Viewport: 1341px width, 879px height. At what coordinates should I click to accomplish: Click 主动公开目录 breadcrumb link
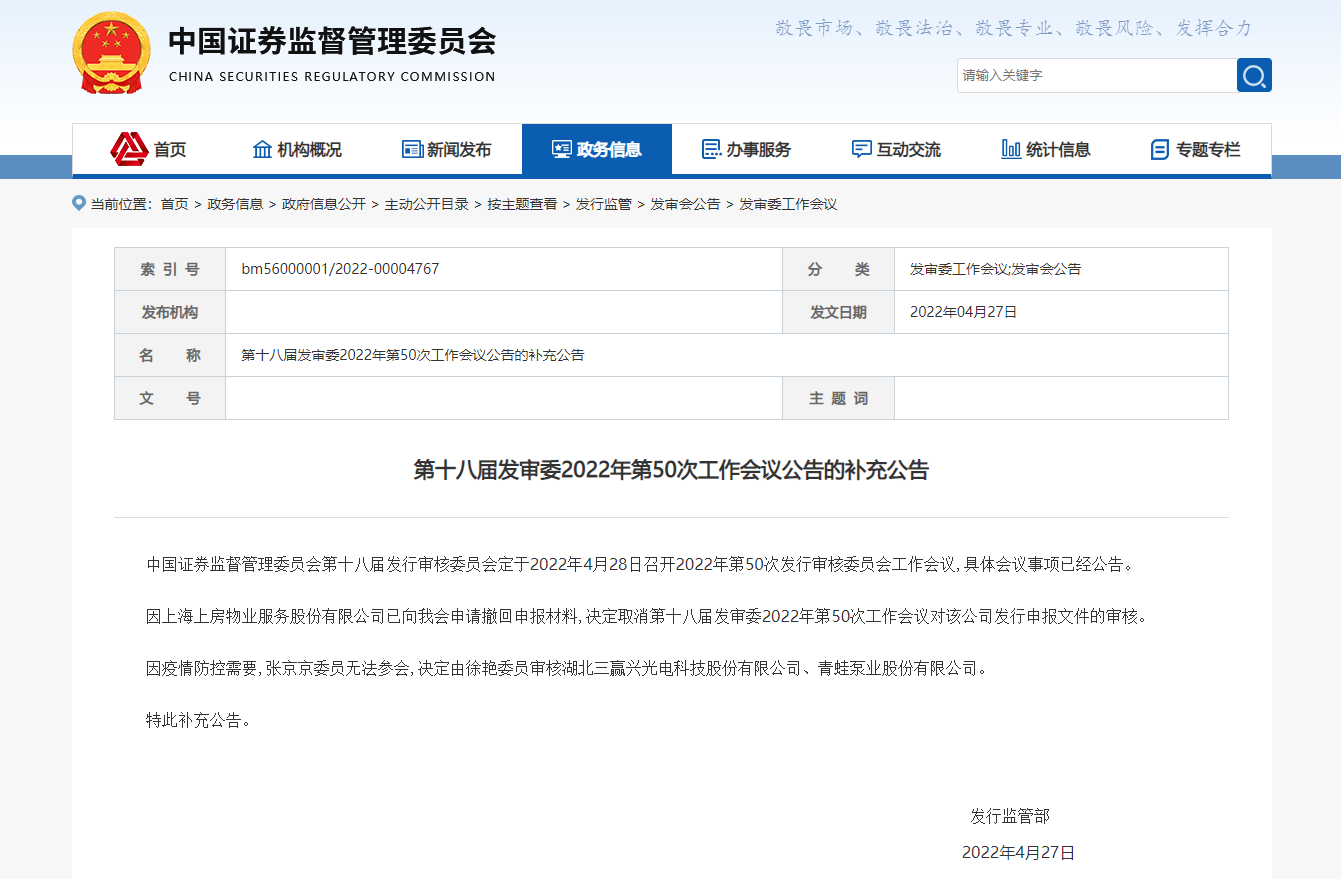[x=427, y=204]
